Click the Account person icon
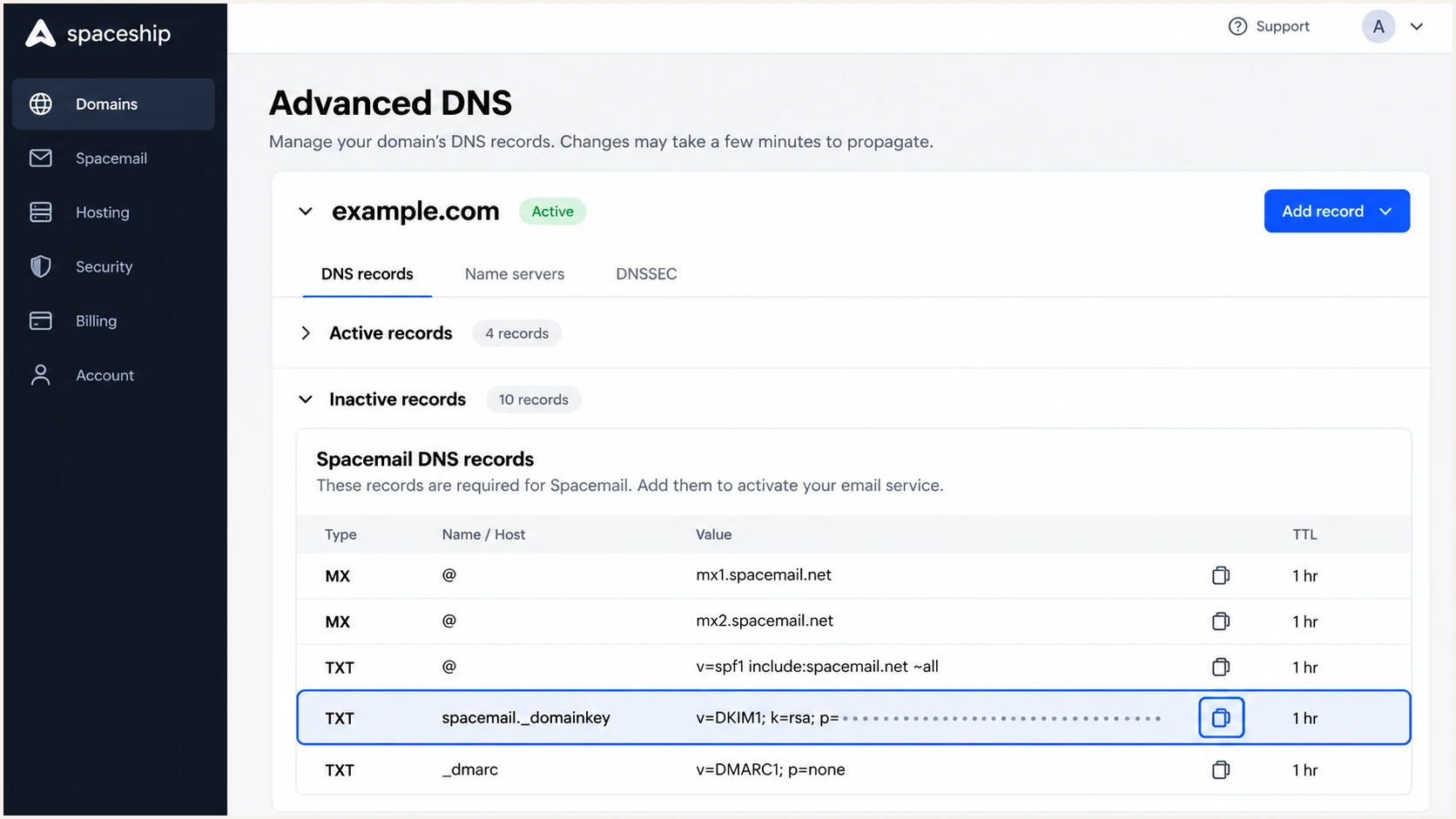Image resolution: width=1456 pixels, height=819 pixels. coord(41,375)
